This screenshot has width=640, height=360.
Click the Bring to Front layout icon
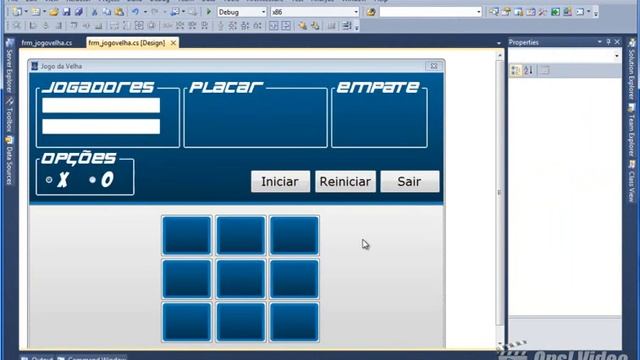tap(302, 26)
